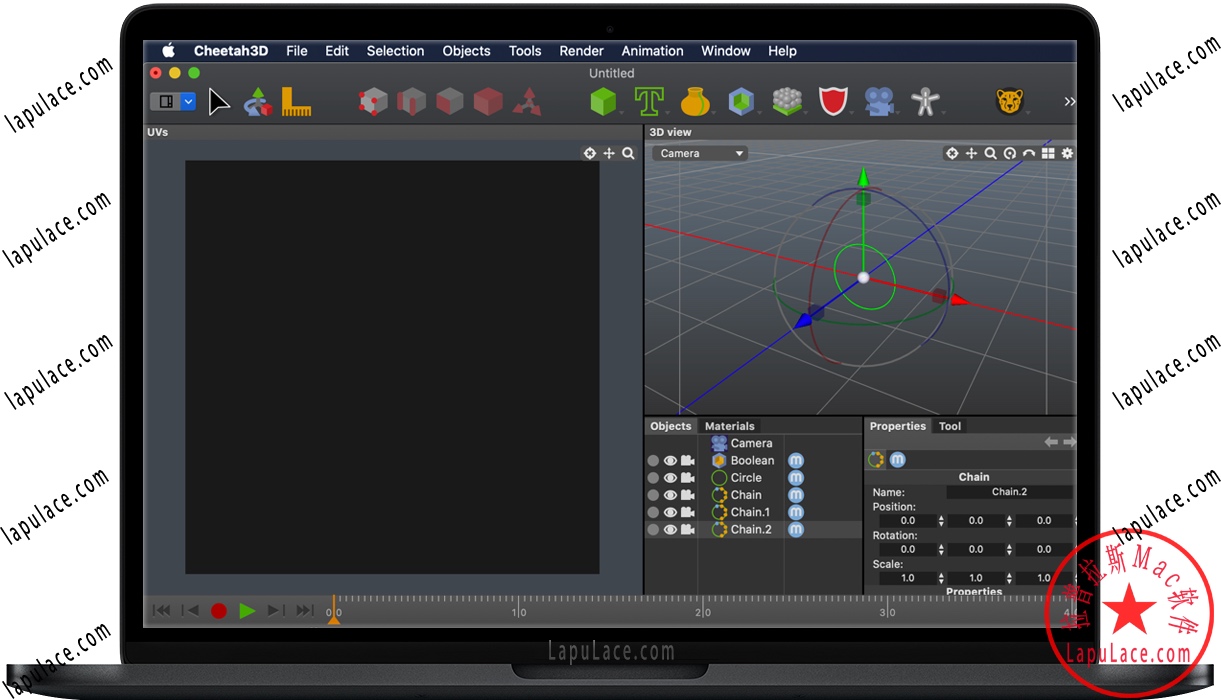Select the green box creation tool
This screenshot has height=700, width=1221.
603,101
